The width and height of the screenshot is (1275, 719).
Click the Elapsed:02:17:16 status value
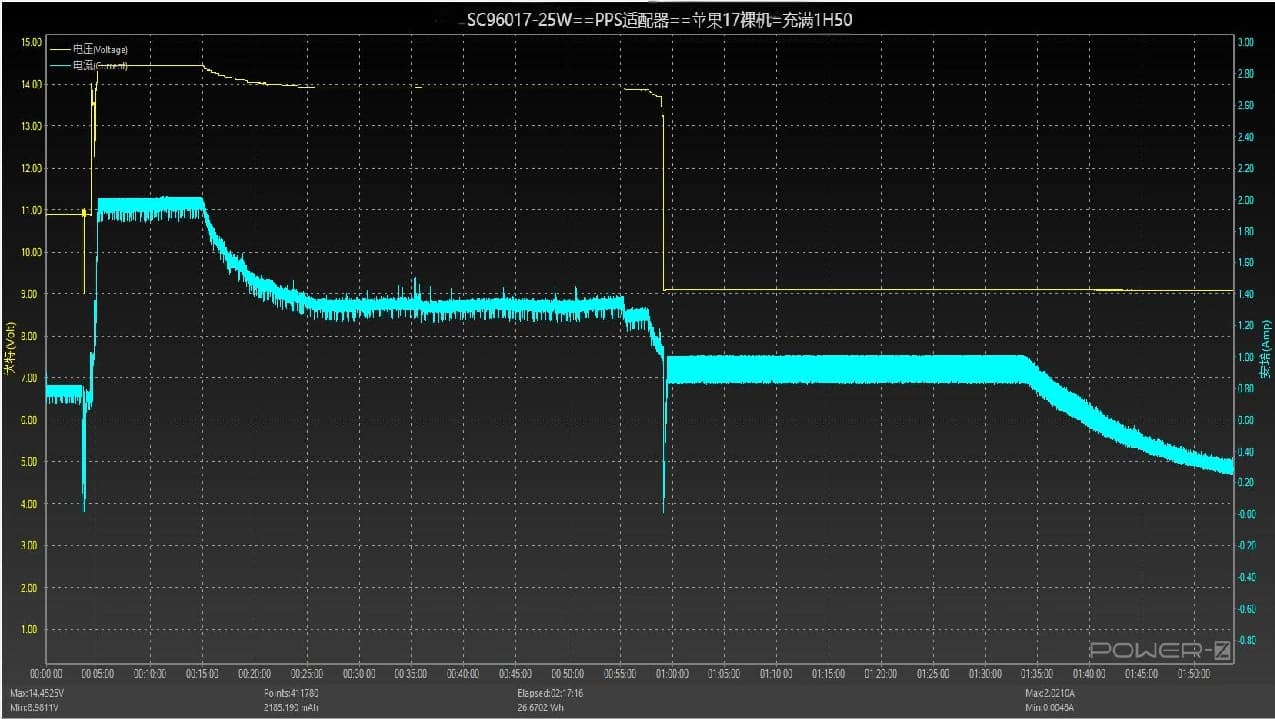(x=550, y=693)
